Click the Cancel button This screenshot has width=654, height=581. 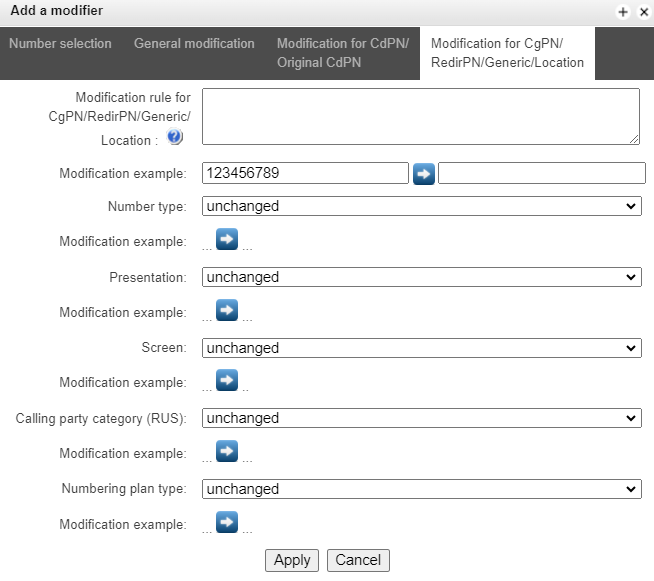point(358,560)
